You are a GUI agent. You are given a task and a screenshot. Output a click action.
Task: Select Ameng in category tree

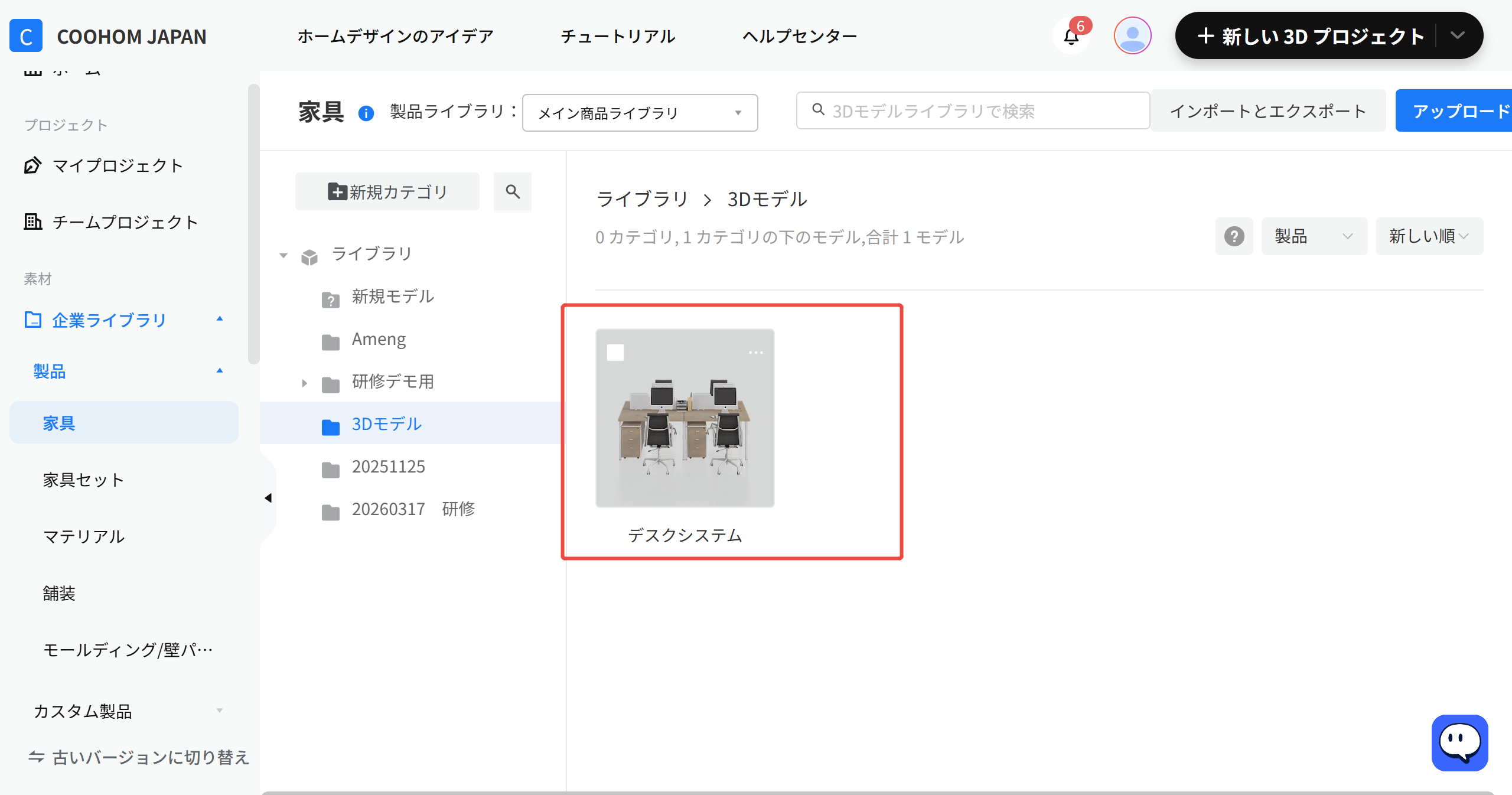click(x=379, y=339)
